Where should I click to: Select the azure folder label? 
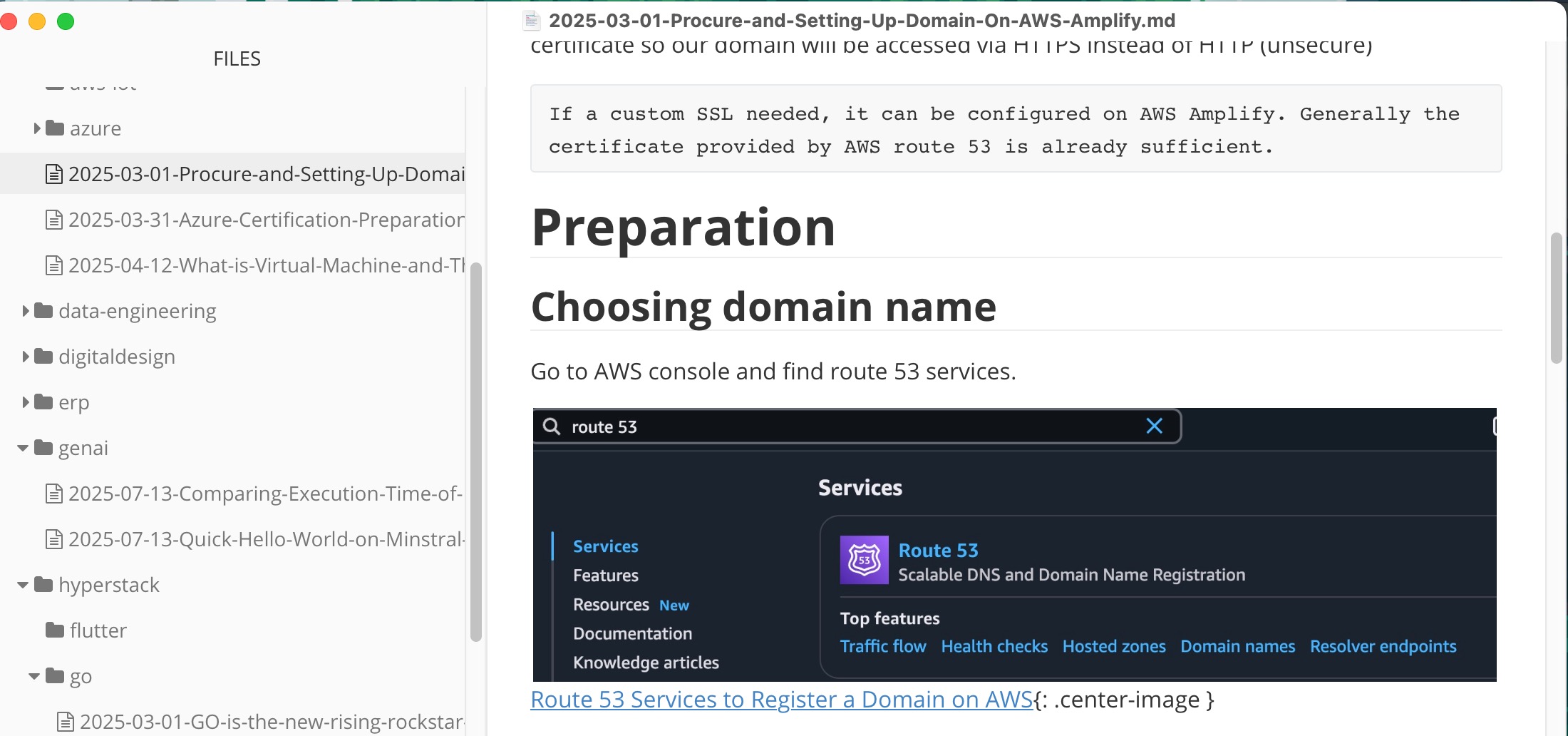click(96, 128)
